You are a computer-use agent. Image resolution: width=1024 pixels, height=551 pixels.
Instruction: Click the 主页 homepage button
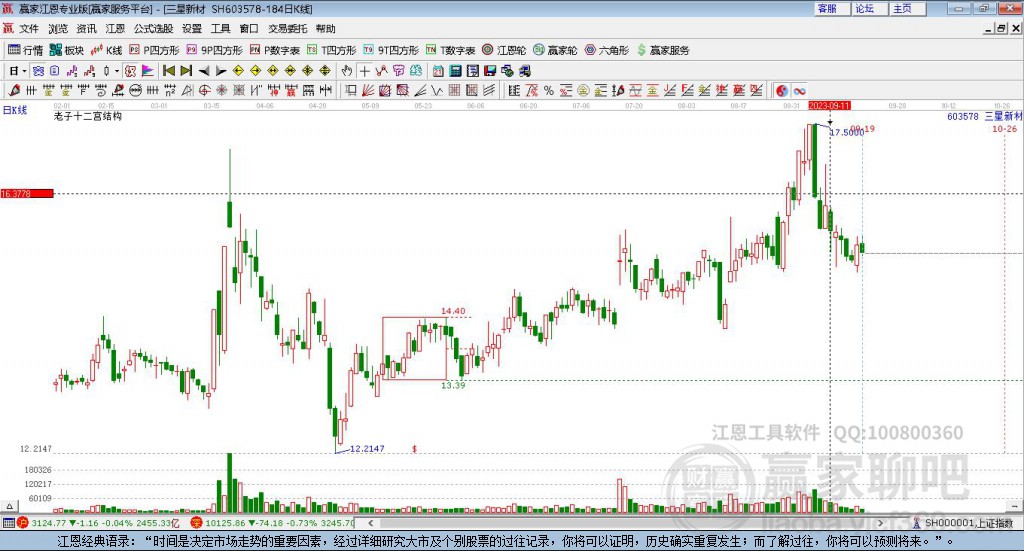[908, 8]
